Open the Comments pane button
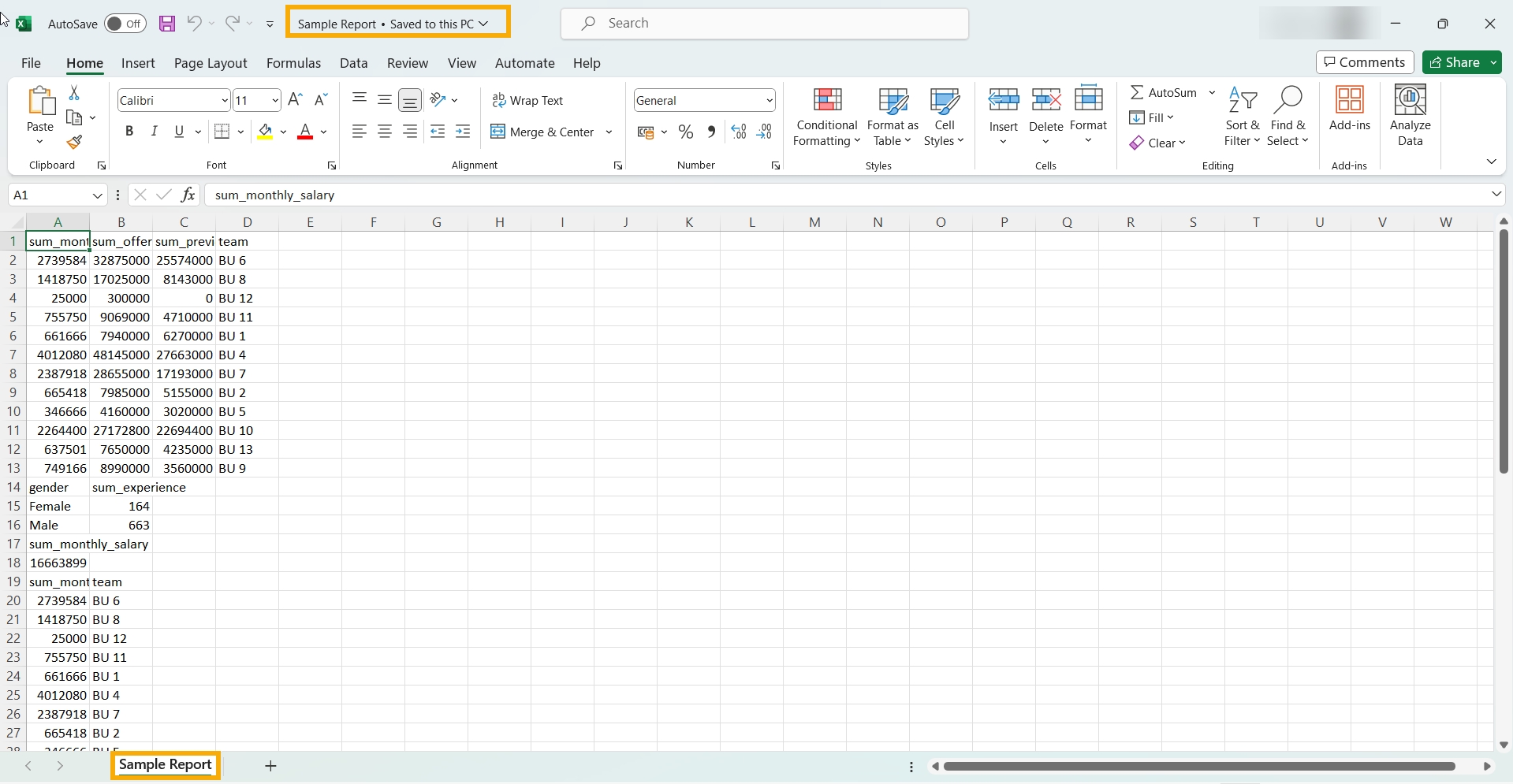The width and height of the screenshot is (1513, 784). point(1364,62)
